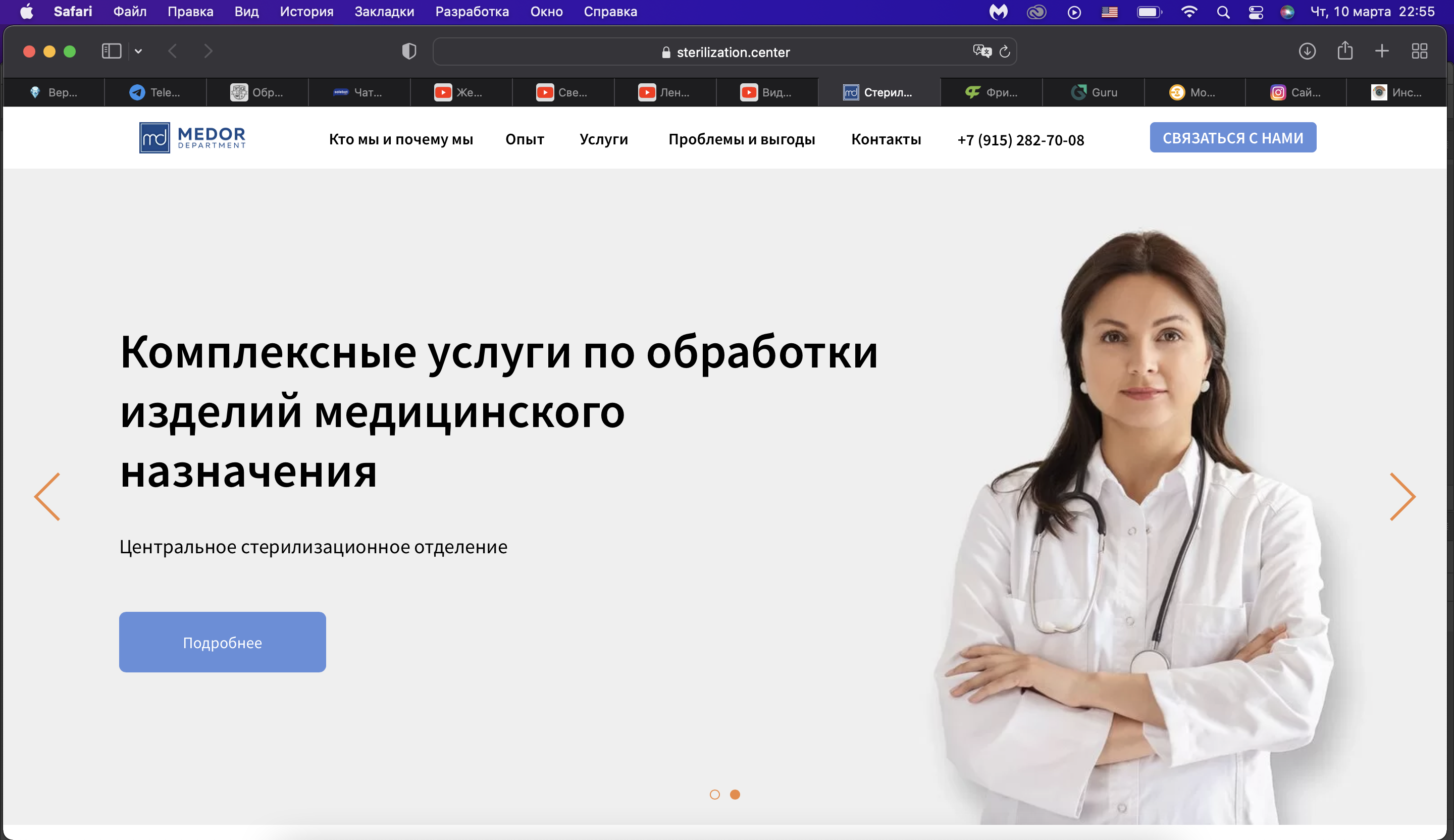Open the Услуги nav link

(603, 140)
